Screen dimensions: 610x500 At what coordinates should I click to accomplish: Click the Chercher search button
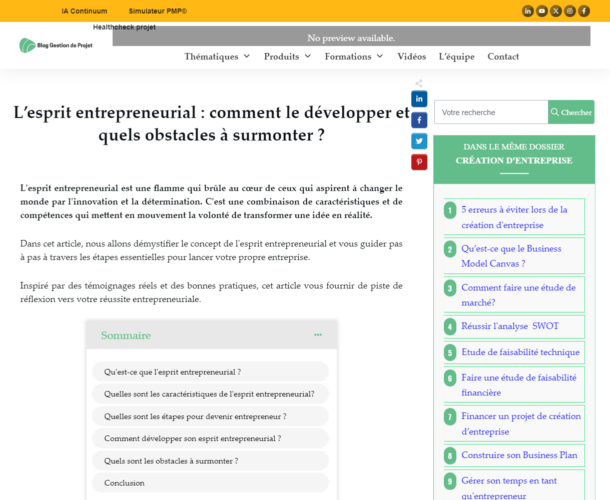(571, 112)
